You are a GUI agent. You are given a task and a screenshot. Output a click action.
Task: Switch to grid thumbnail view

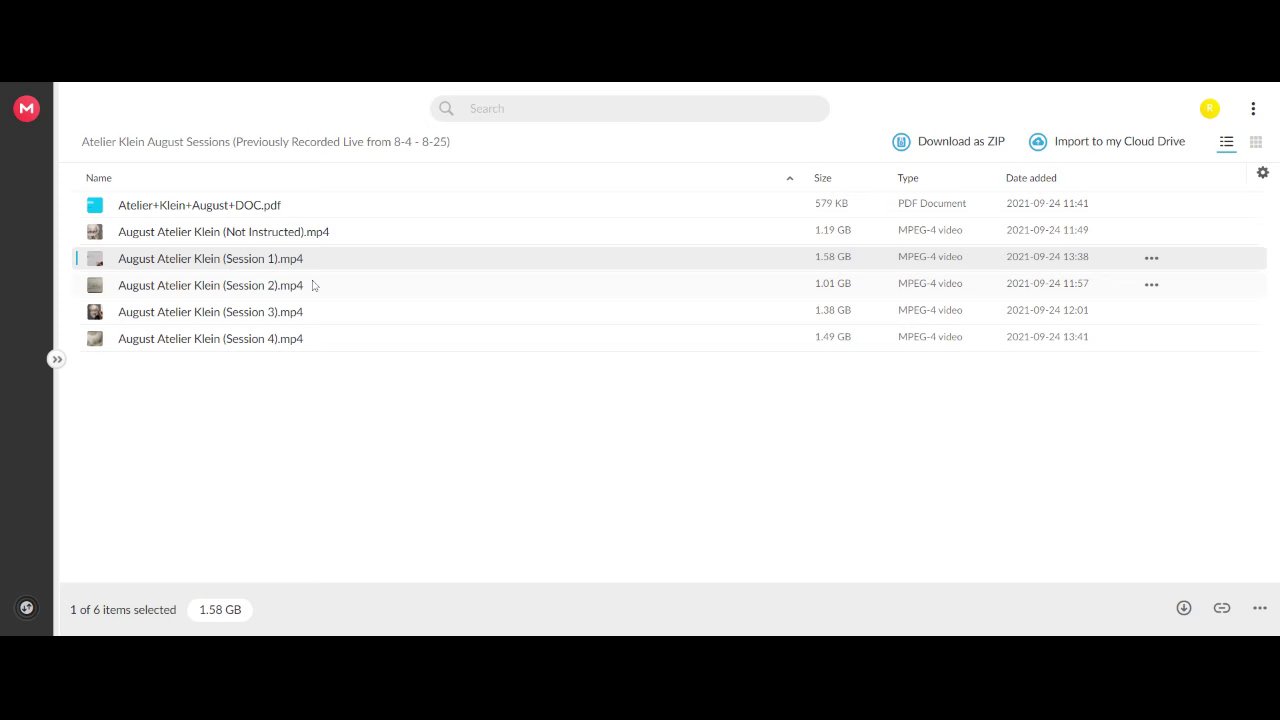click(1256, 142)
